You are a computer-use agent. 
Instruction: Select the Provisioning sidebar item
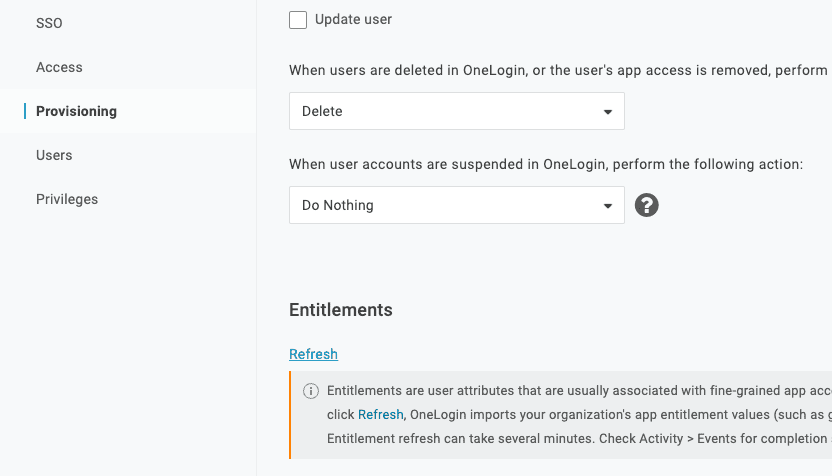coord(76,111)
